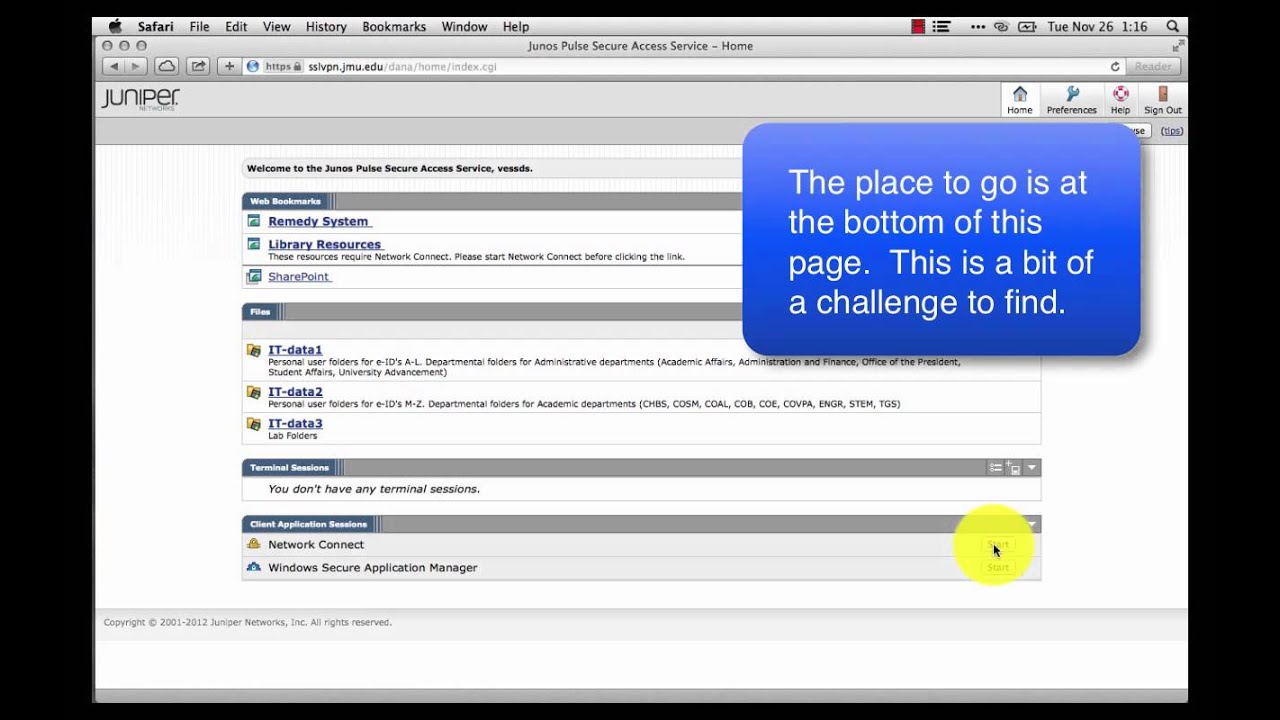1280x720 pixels.
Task: Open the Edit menu
Action: point(236,27)
